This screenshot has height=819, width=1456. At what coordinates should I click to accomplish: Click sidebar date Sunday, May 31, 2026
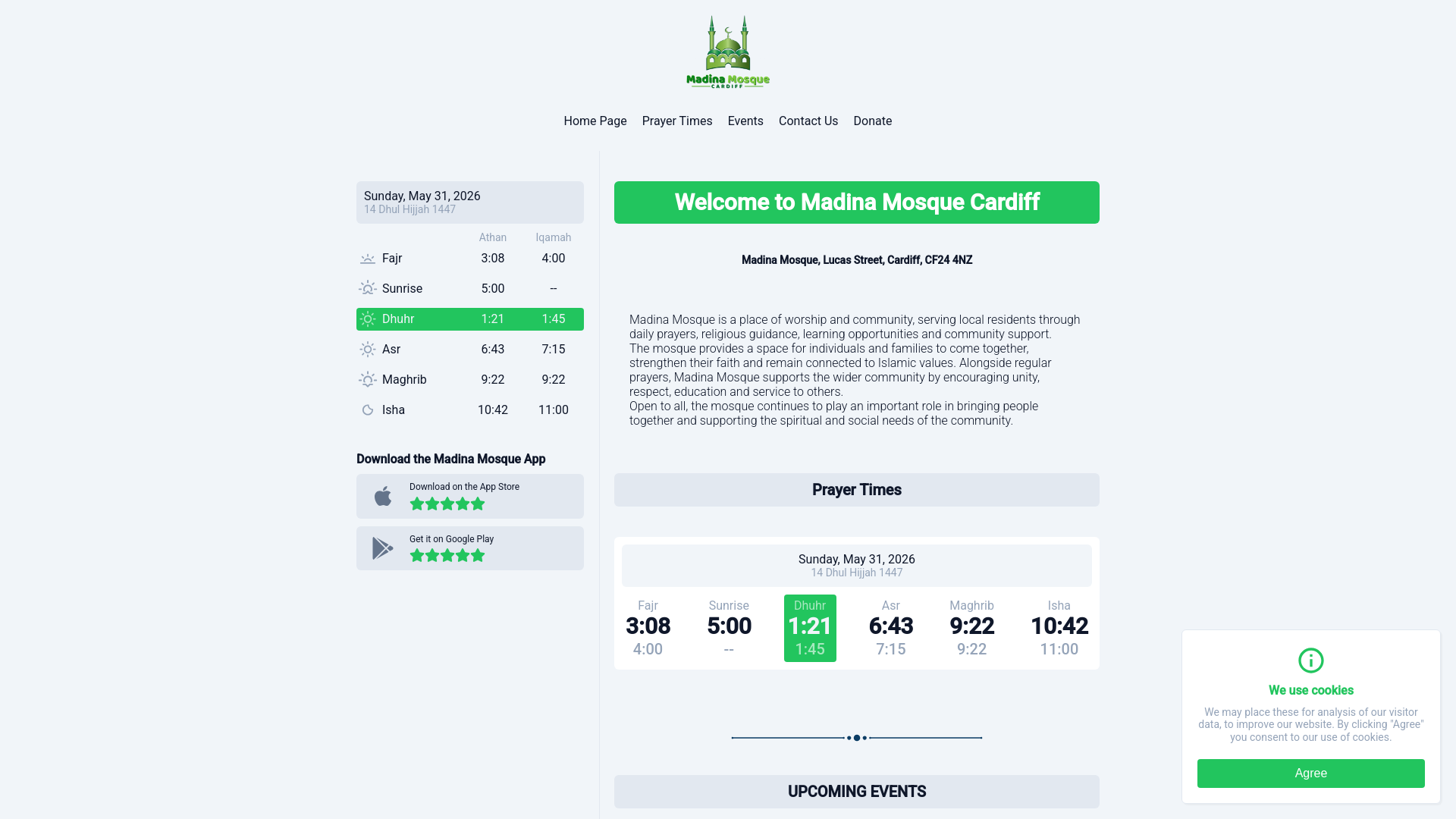pyautogui.click(x=422, y=196)
